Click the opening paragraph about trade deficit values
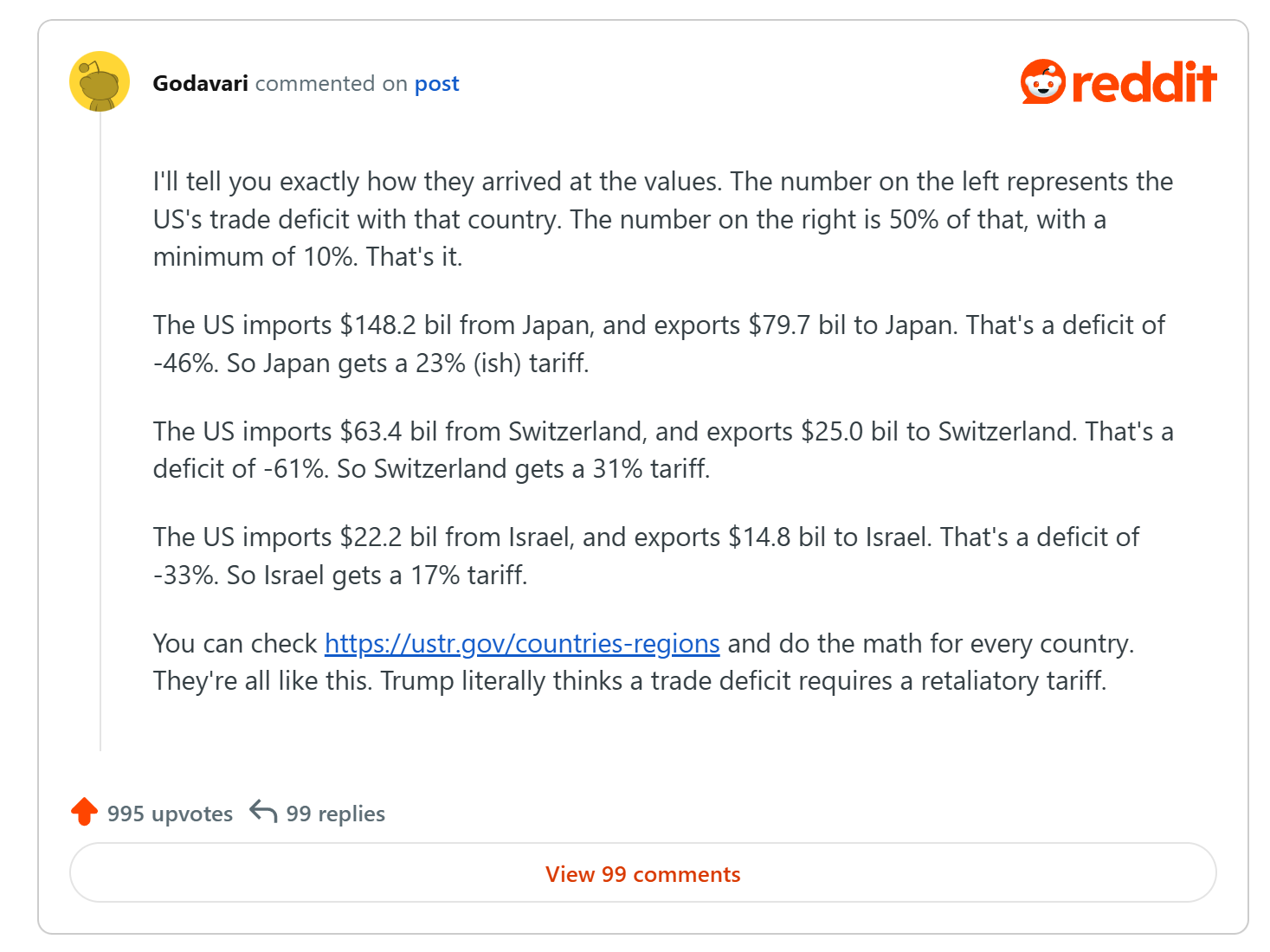The width and height of the screenshot is (1270, 952). 663,219
